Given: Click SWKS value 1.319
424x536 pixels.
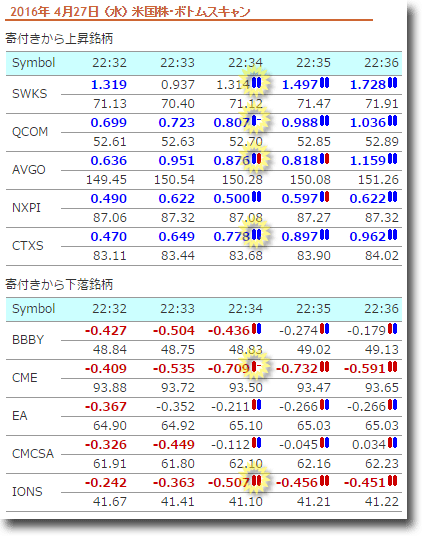Looking at the screenshot, I should 109,84.
